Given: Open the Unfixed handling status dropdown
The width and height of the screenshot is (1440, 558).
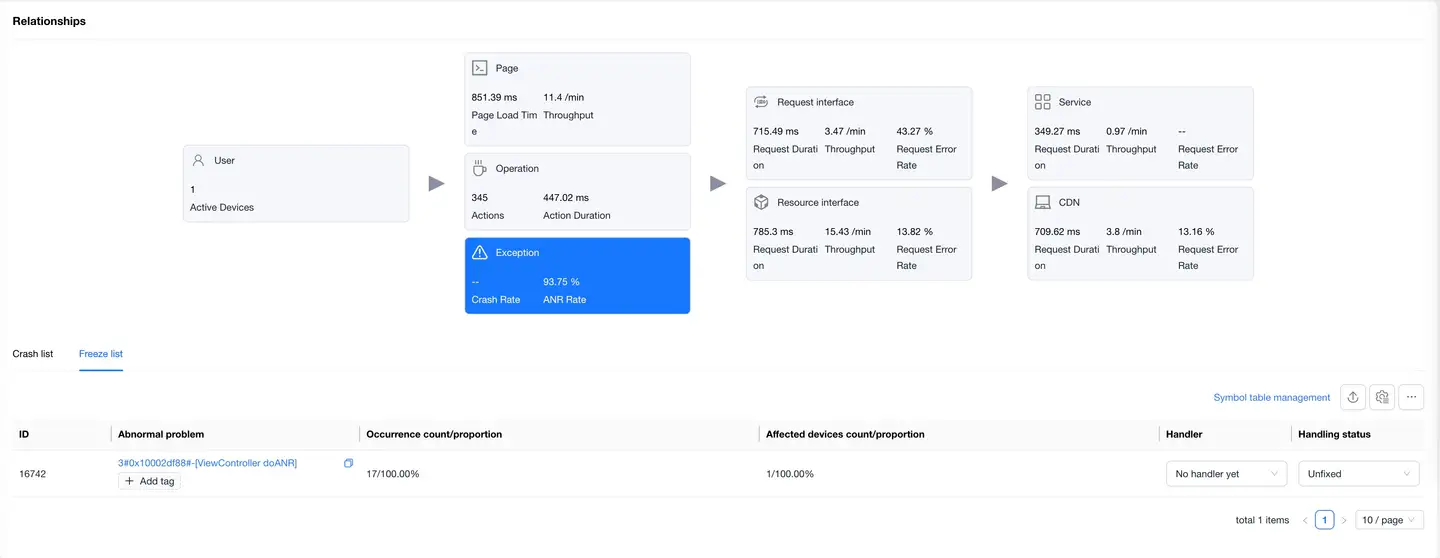Looking at the screenshot, I should point(1358,474).
